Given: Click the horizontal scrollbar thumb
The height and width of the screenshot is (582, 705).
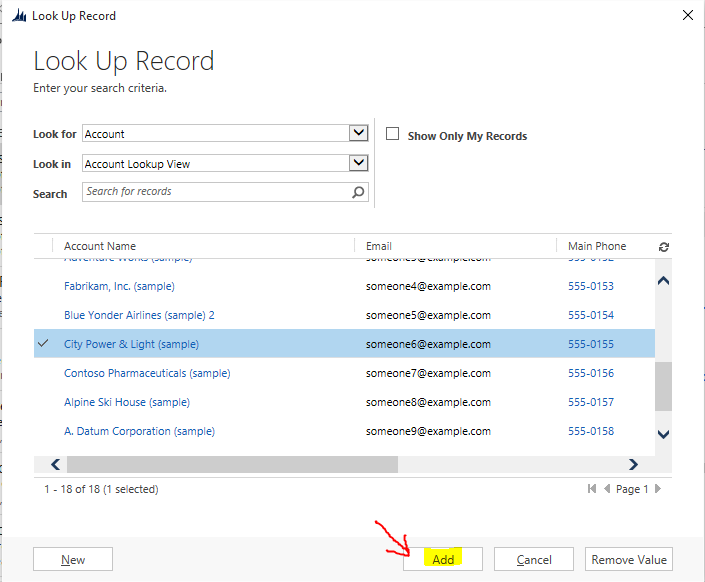Looking at the screenshot, I should click(x=232, y=464).
